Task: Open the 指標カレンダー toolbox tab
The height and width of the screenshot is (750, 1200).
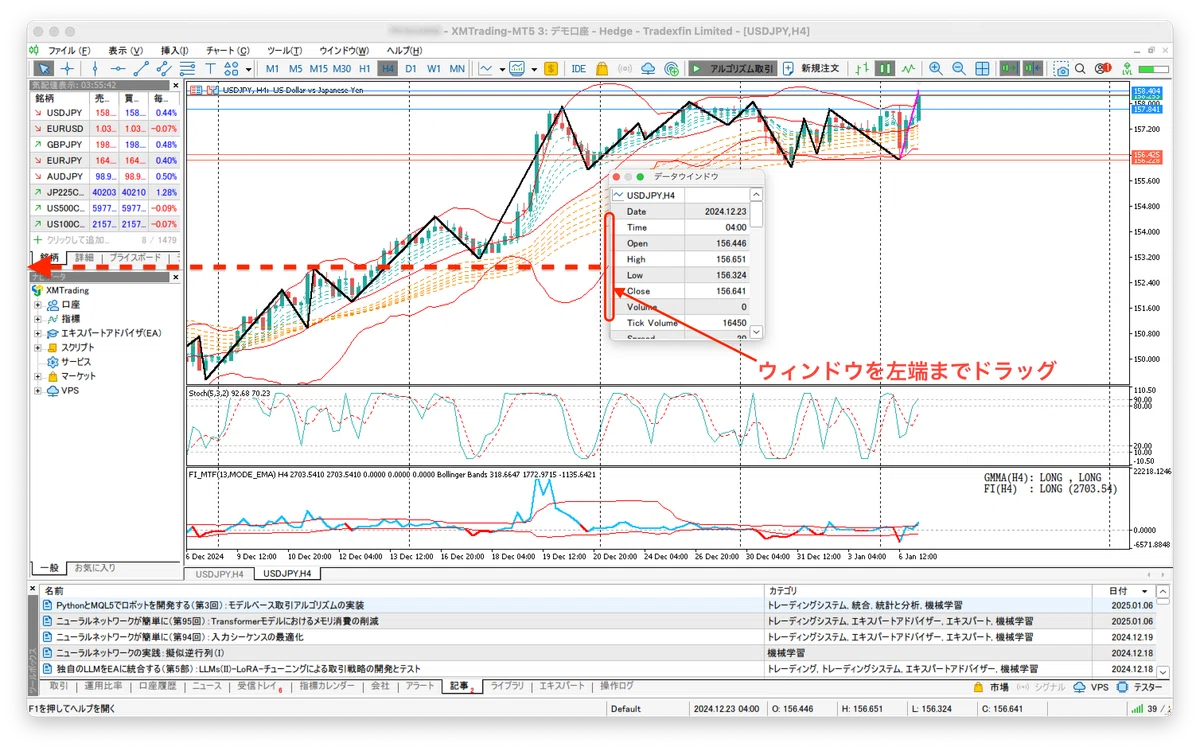Action: [x=327, y=686]
